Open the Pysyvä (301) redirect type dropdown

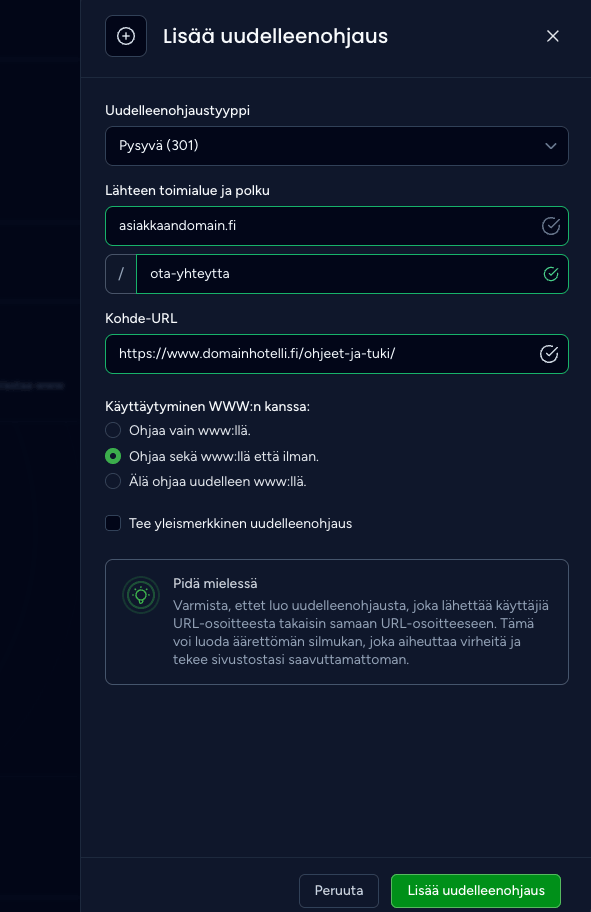click(337, 146)
